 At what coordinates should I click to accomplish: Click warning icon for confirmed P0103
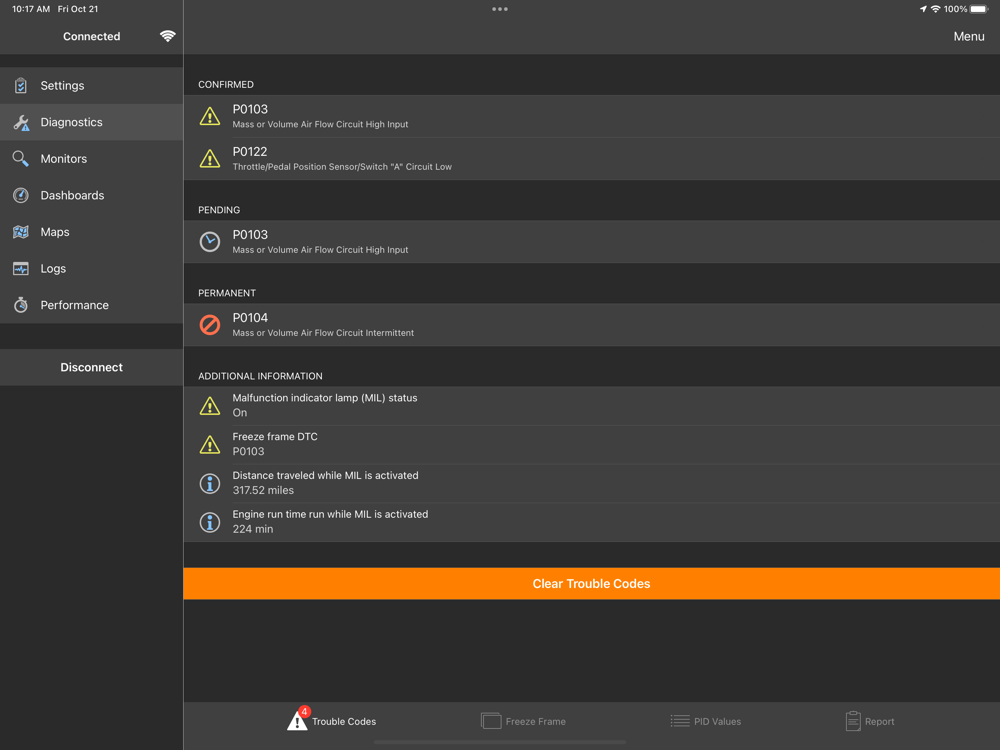[x=210, y=116]
